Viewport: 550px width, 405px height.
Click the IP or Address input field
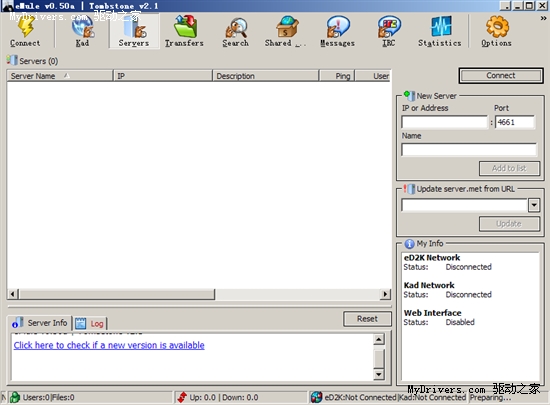(444, 122)
